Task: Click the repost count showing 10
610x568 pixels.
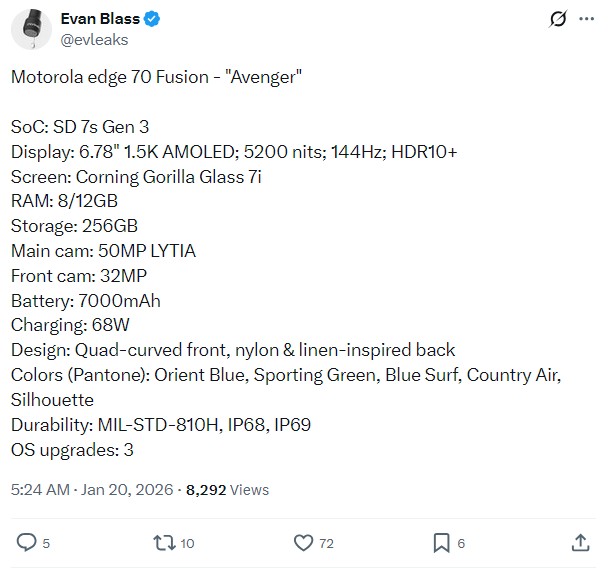Action: click(x=187, y=543)
